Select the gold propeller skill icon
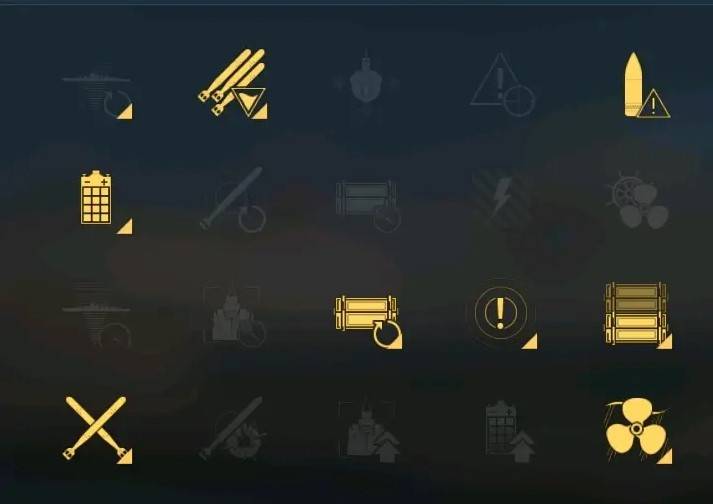The width and height of the screenshot is (713, 504). (x=638, y=431)
